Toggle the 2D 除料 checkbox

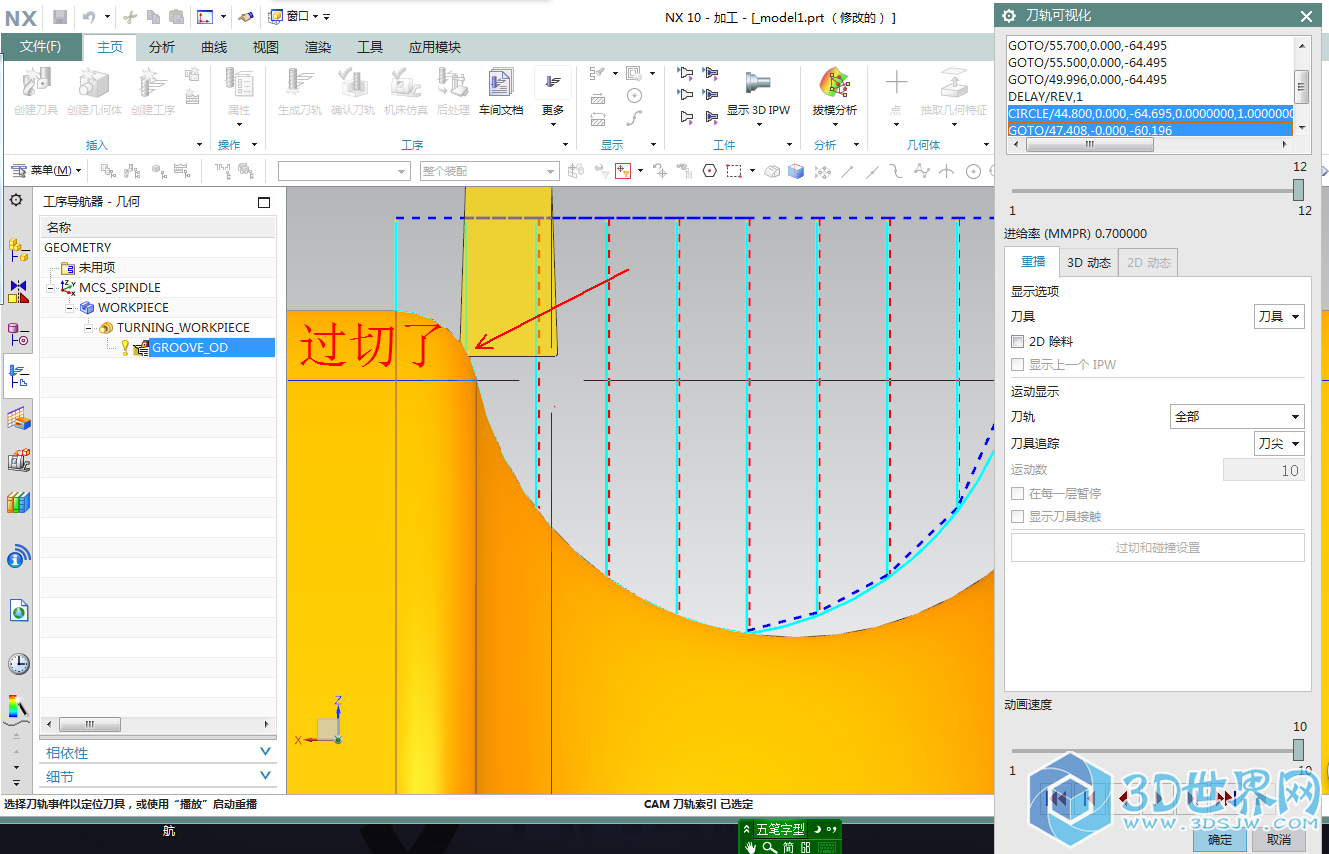click(x=1018, y=342)
